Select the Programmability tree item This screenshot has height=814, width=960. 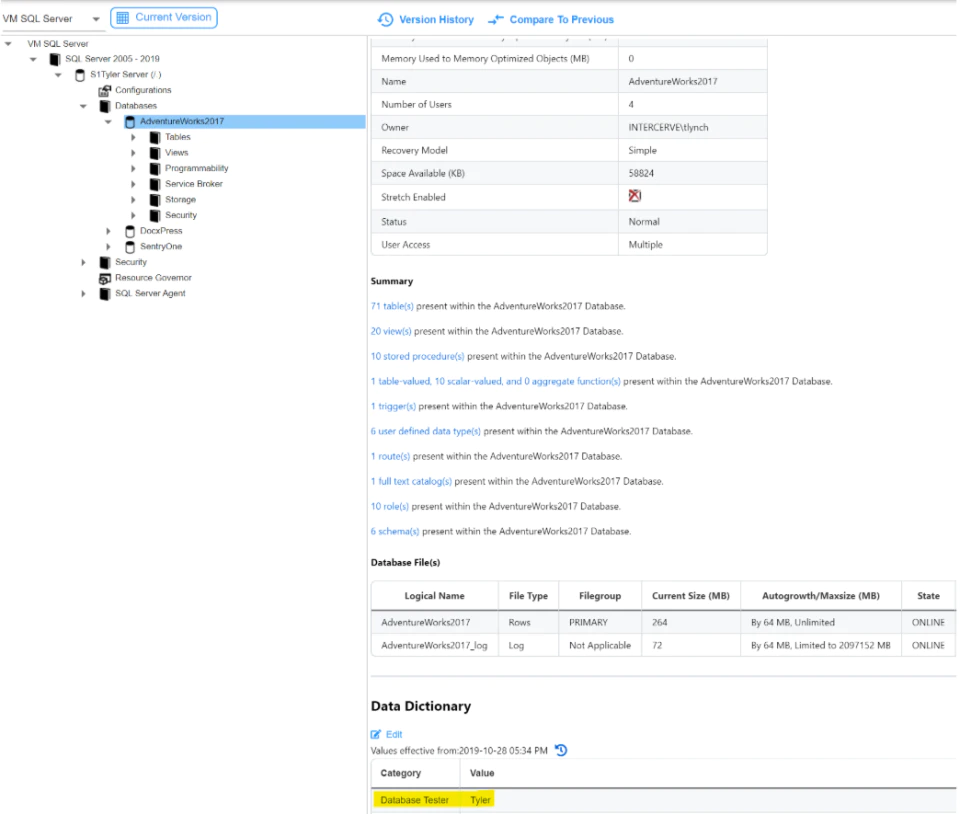click(x=197, y=168)
